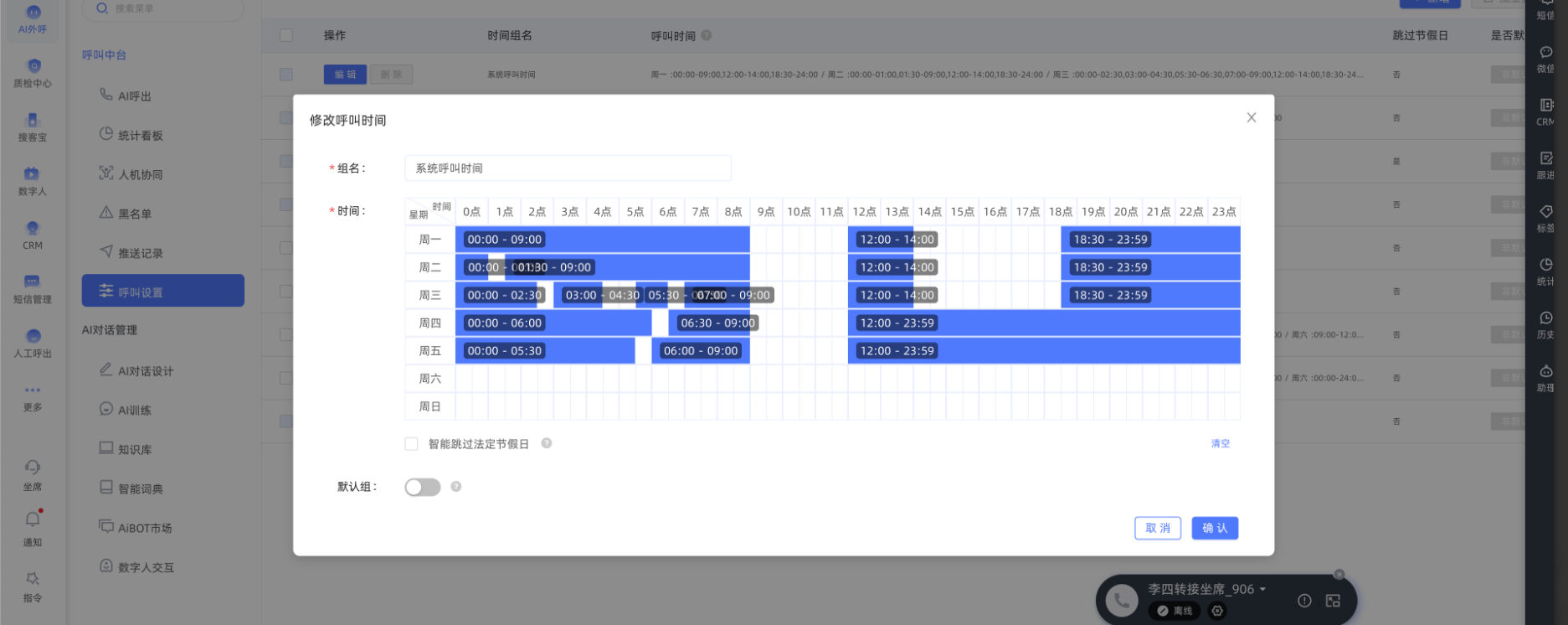Click the 清空 link to clear times
Image resolution: width=1568 pixels, height=625 pixels.
1220,443
